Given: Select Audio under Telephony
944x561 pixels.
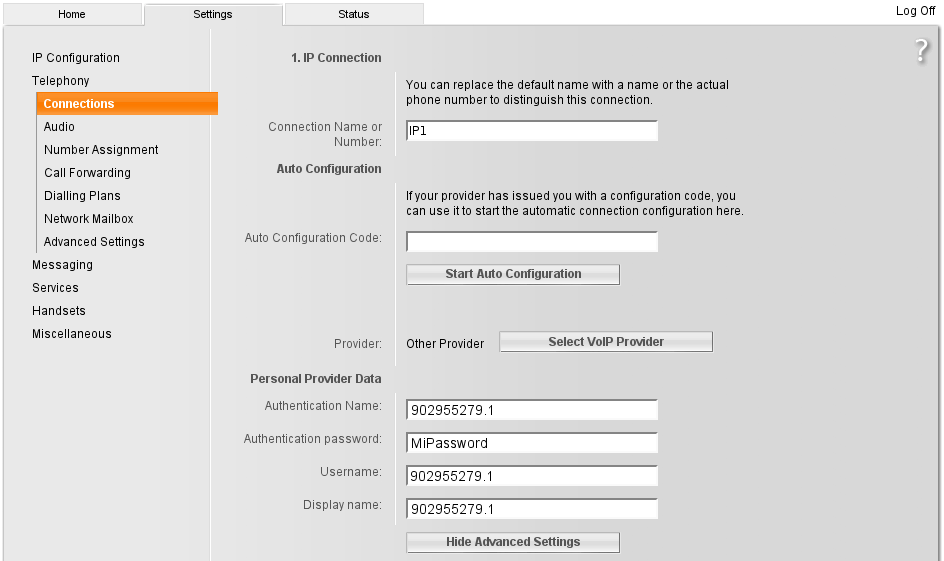Looking at the screenshot, I should (59, 127).
